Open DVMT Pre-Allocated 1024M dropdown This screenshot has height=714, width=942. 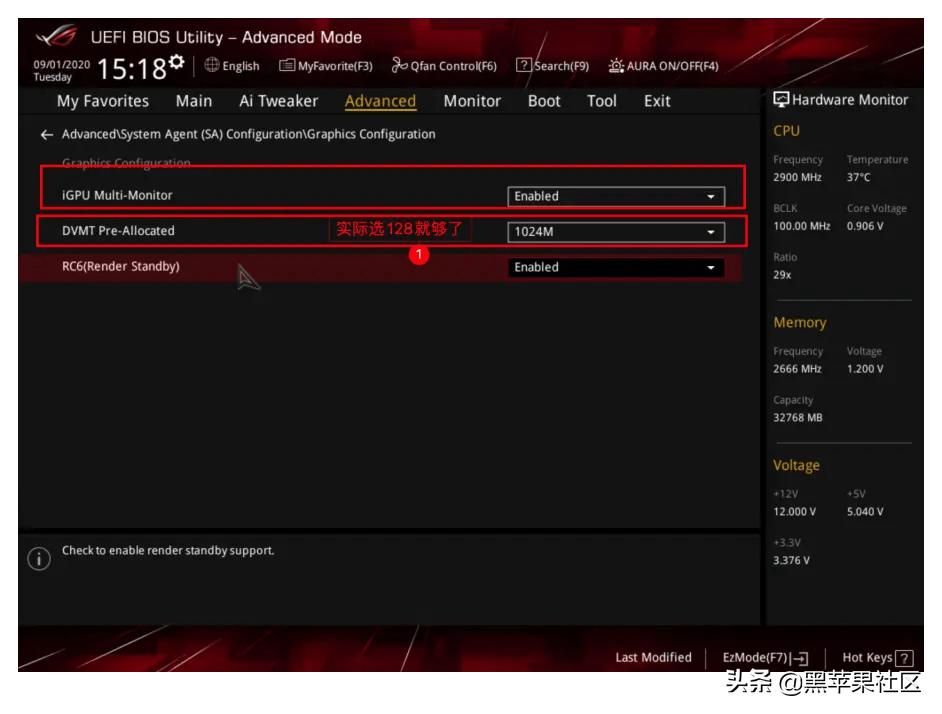pos(616,232)
